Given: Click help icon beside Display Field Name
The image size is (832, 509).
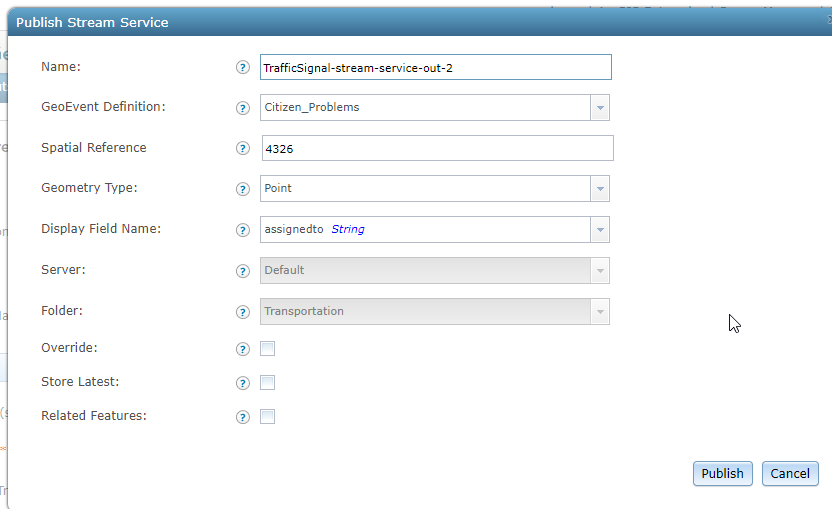Looking at the screenshot, I should coord(242,230).
